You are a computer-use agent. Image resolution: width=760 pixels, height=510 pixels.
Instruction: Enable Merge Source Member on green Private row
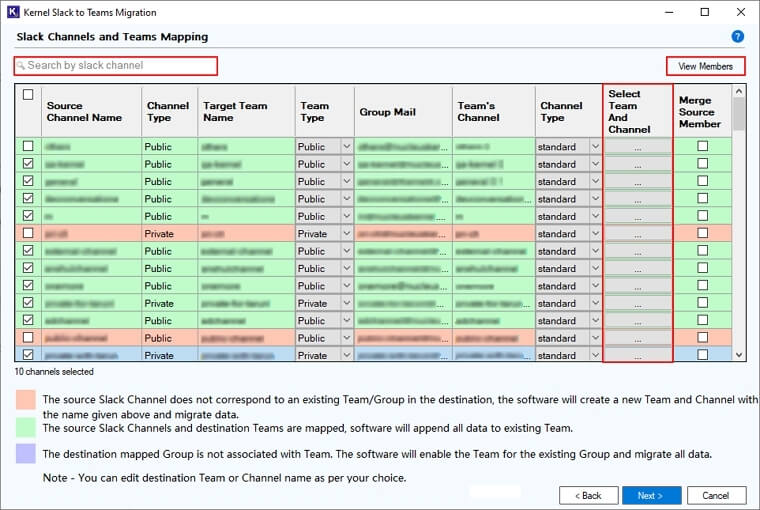pyautogui.click(x=702, y=303)
